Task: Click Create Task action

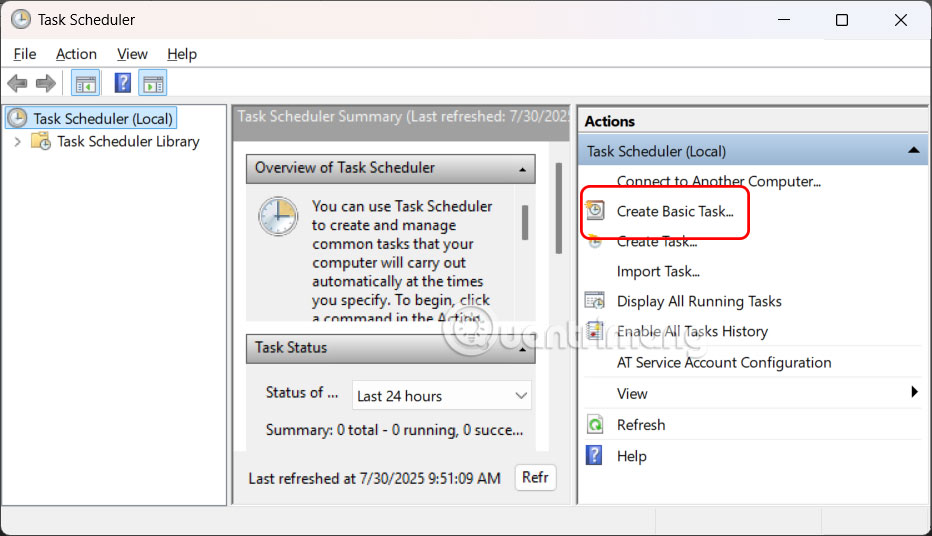Action: click(x=657, y=241)
